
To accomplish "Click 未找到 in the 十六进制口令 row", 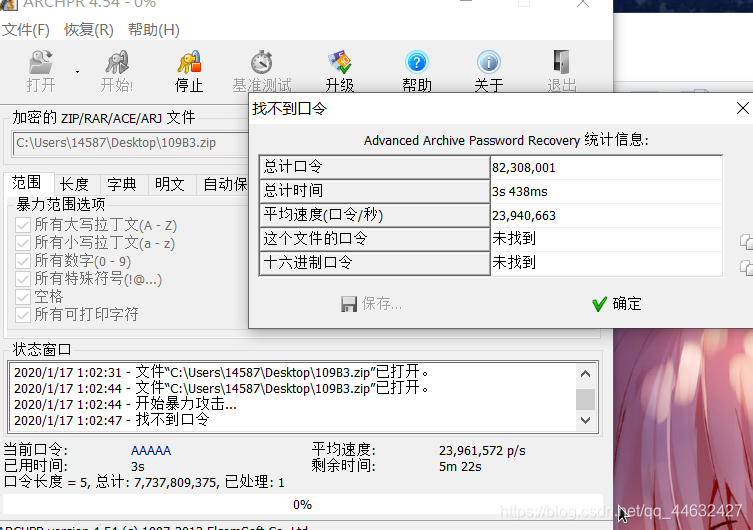I will (x=514, y=263).
